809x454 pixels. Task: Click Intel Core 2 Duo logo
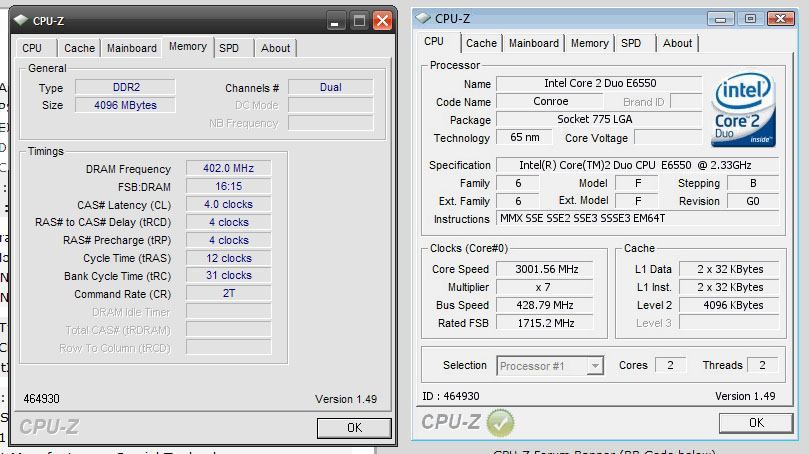(x=743, y=110)
